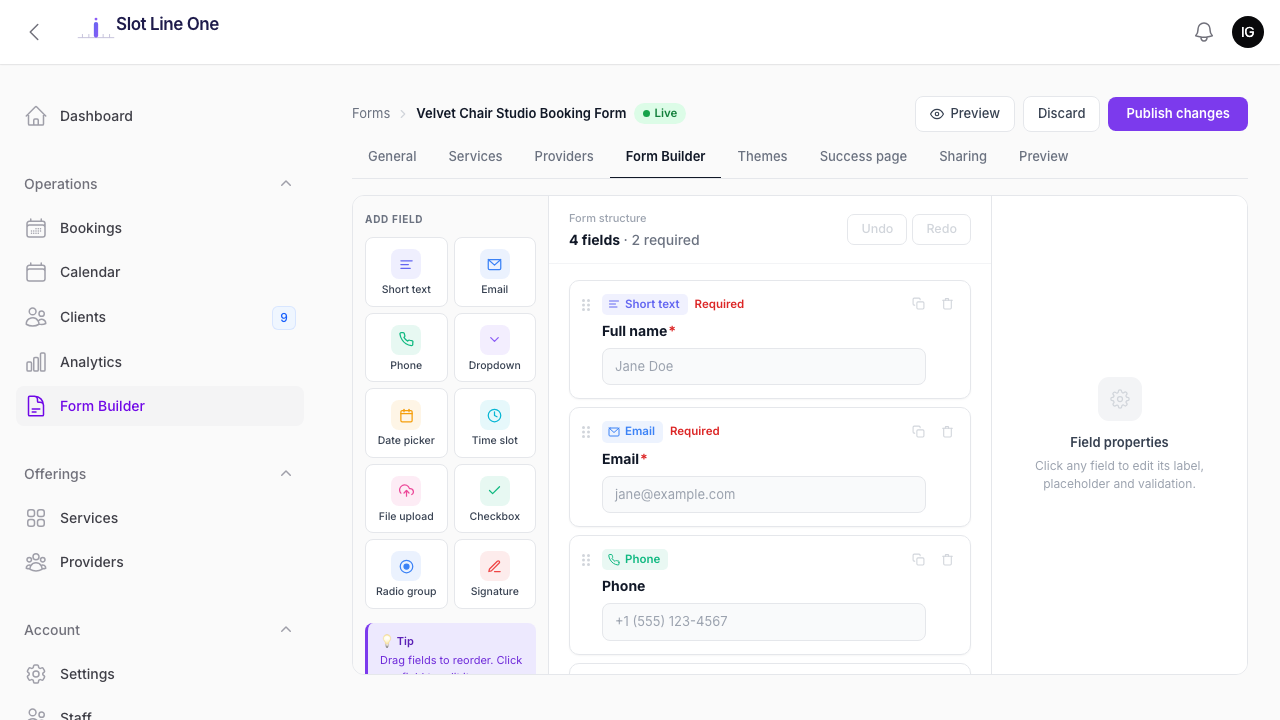Screen dimensions: 1280x720
Task: Click the Preview button with eye icon
Action: [965, 114]
